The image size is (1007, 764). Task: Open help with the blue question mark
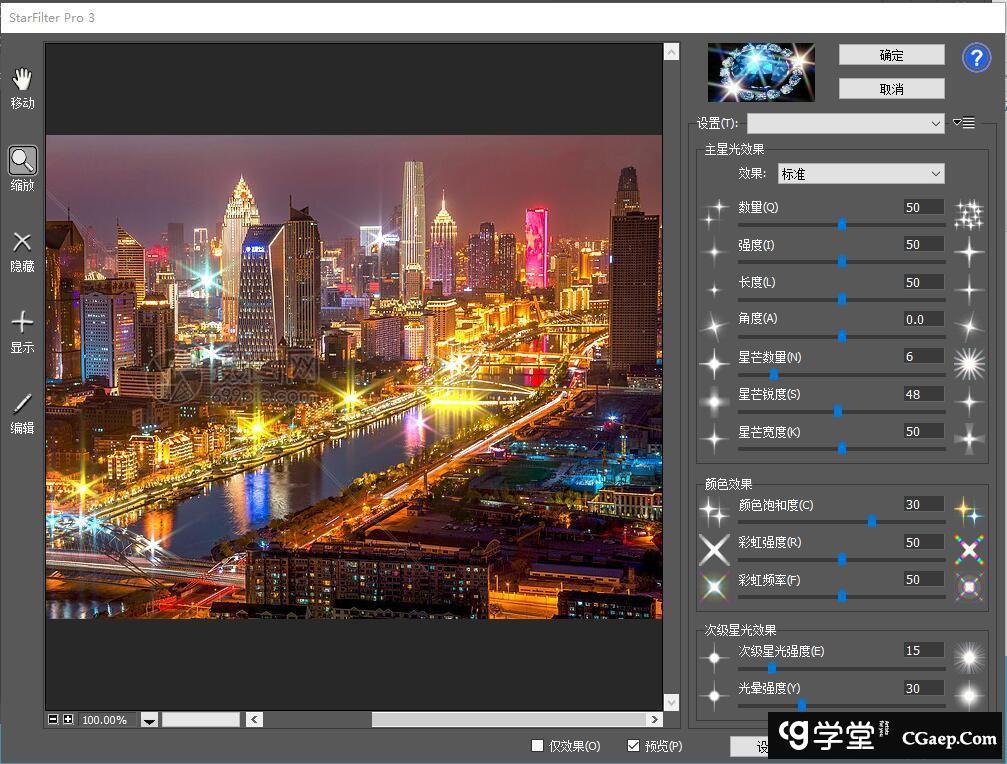pyautogui.click(x=976, y=58)
